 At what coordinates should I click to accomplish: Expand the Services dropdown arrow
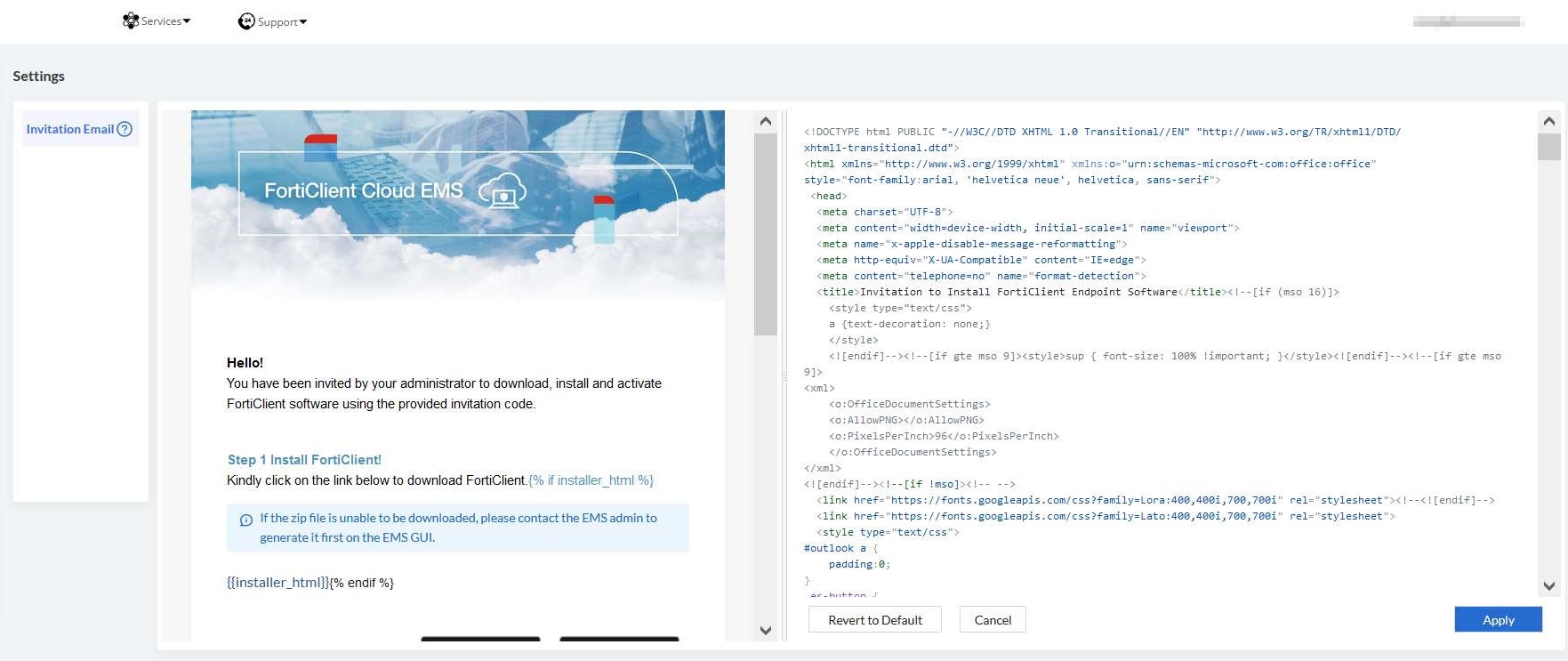(x=187, y=21)
